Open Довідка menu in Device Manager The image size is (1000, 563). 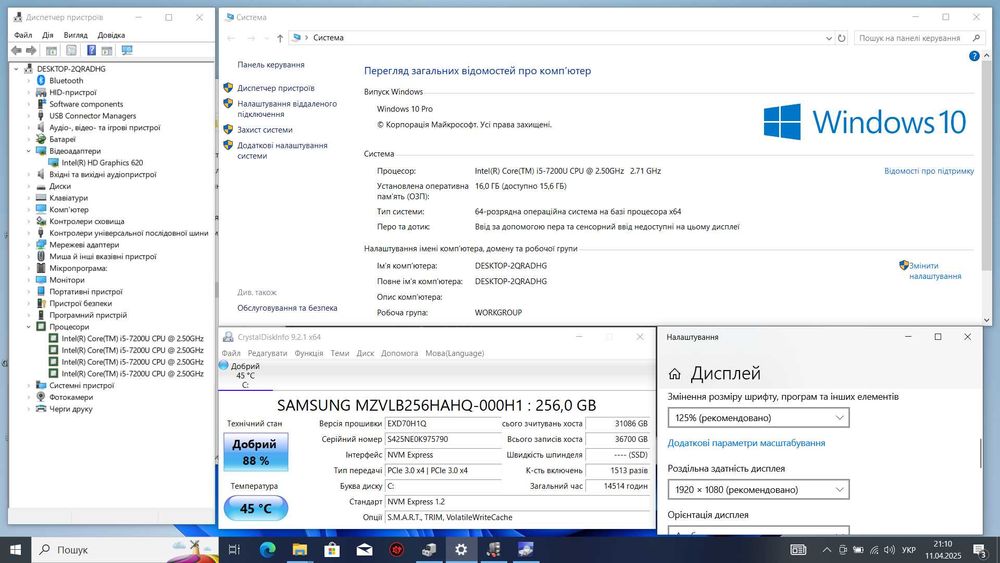pyautogui.click(x=111, y=35)
